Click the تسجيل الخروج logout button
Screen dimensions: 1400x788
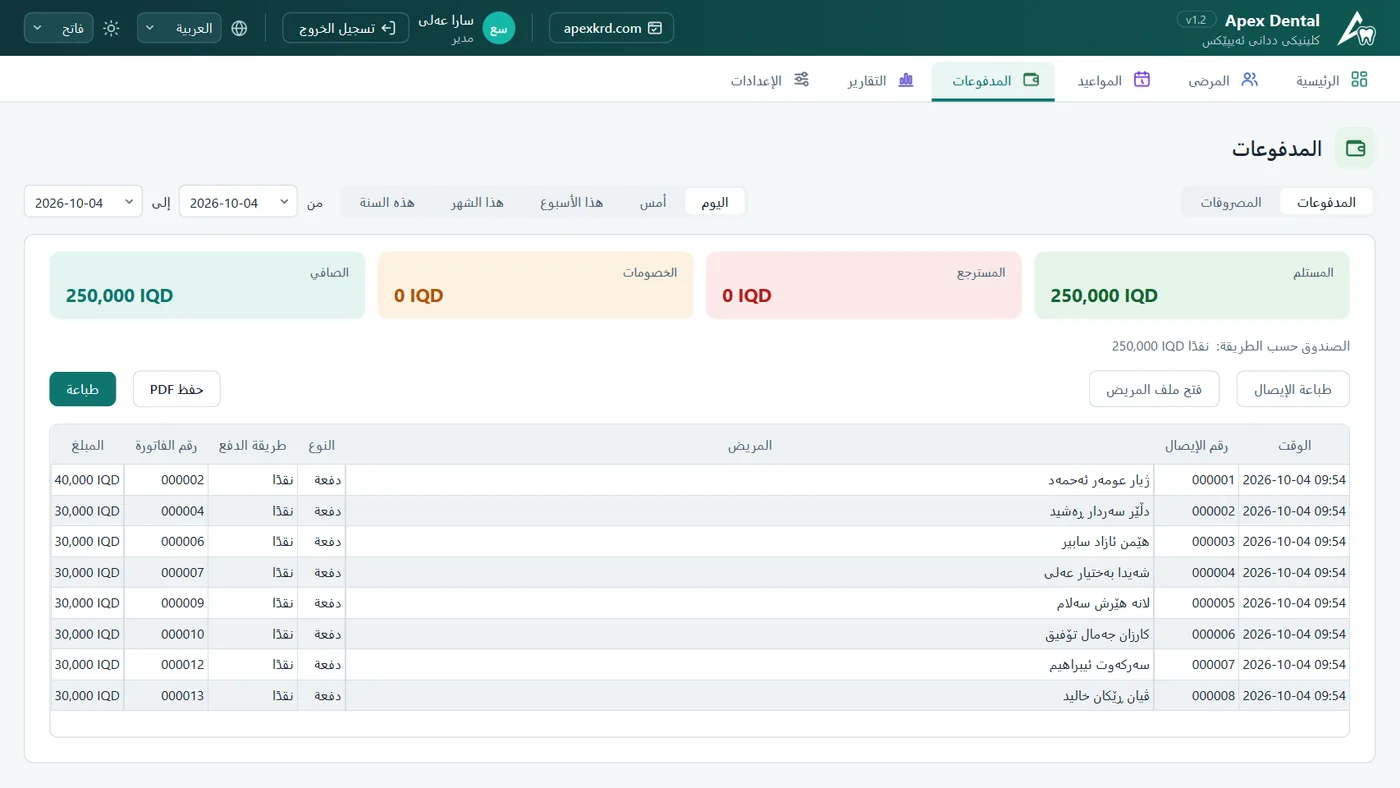click(x=346, y=28)
